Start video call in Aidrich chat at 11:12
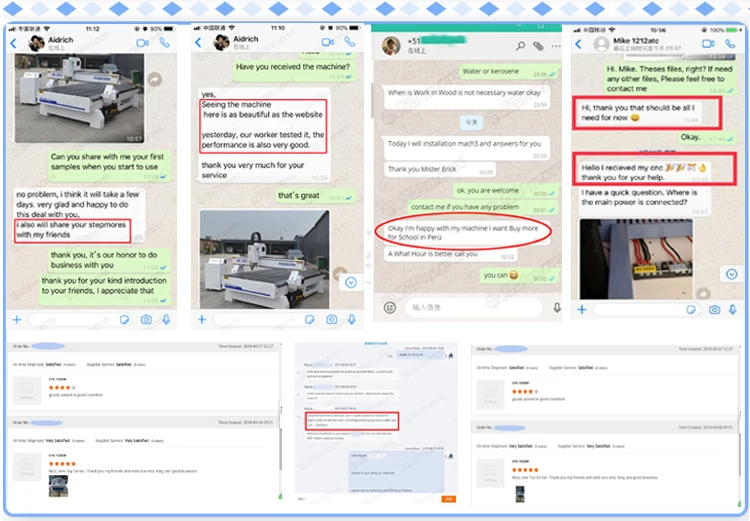This screenshot has height=521, width=750. (143, 43)
